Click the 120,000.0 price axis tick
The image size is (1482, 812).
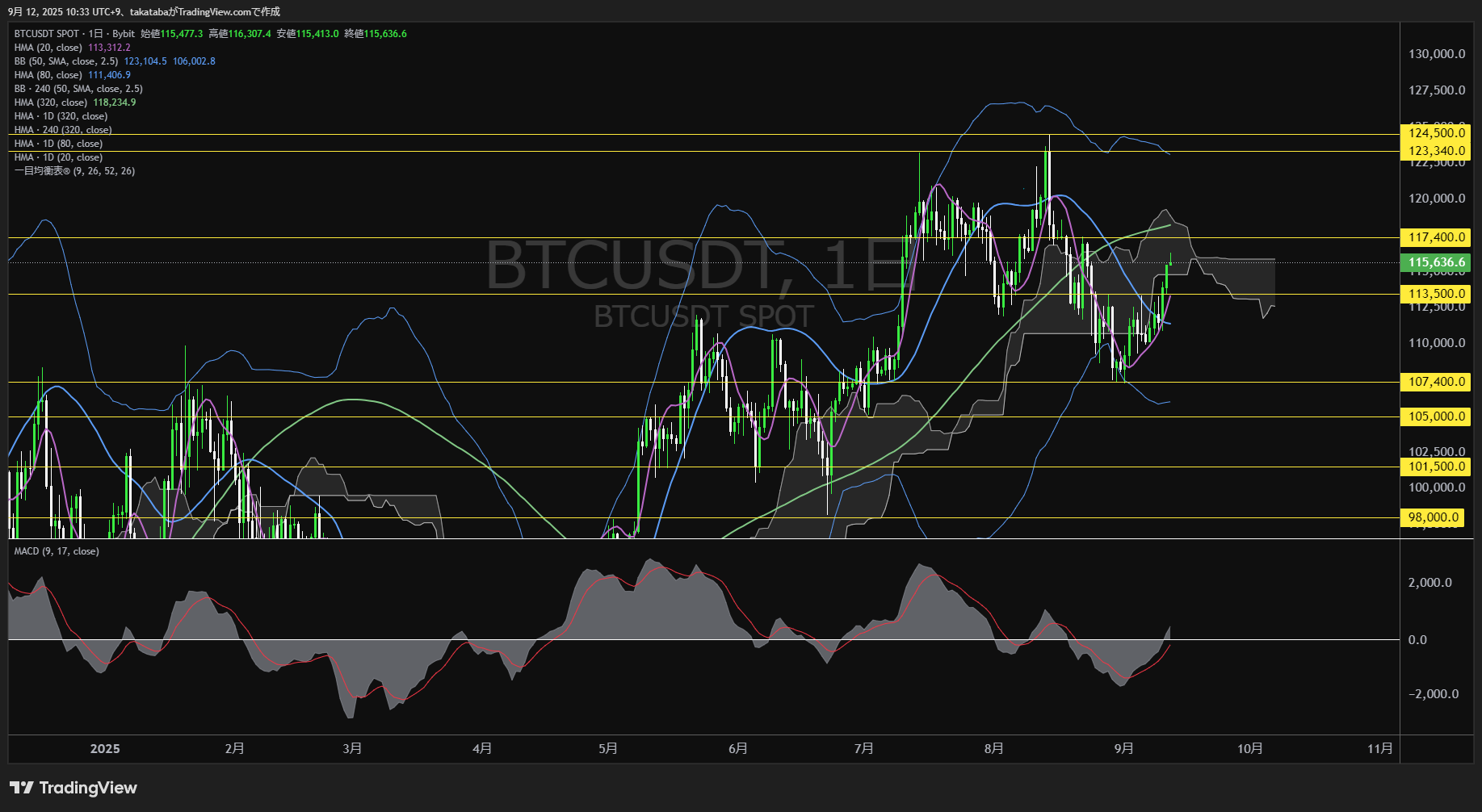(1437, 199)
